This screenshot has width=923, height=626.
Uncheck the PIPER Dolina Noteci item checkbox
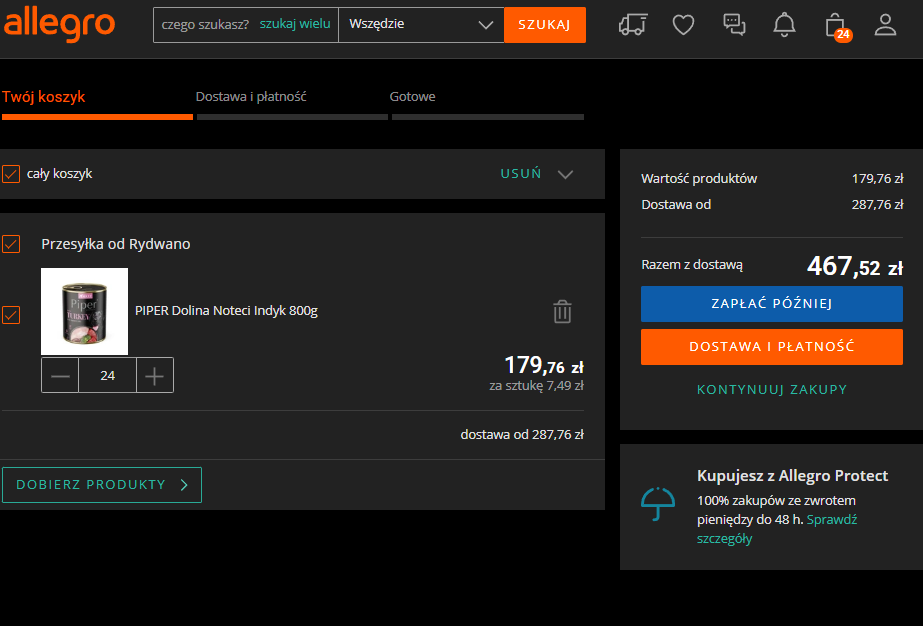[x=11, y=314]
